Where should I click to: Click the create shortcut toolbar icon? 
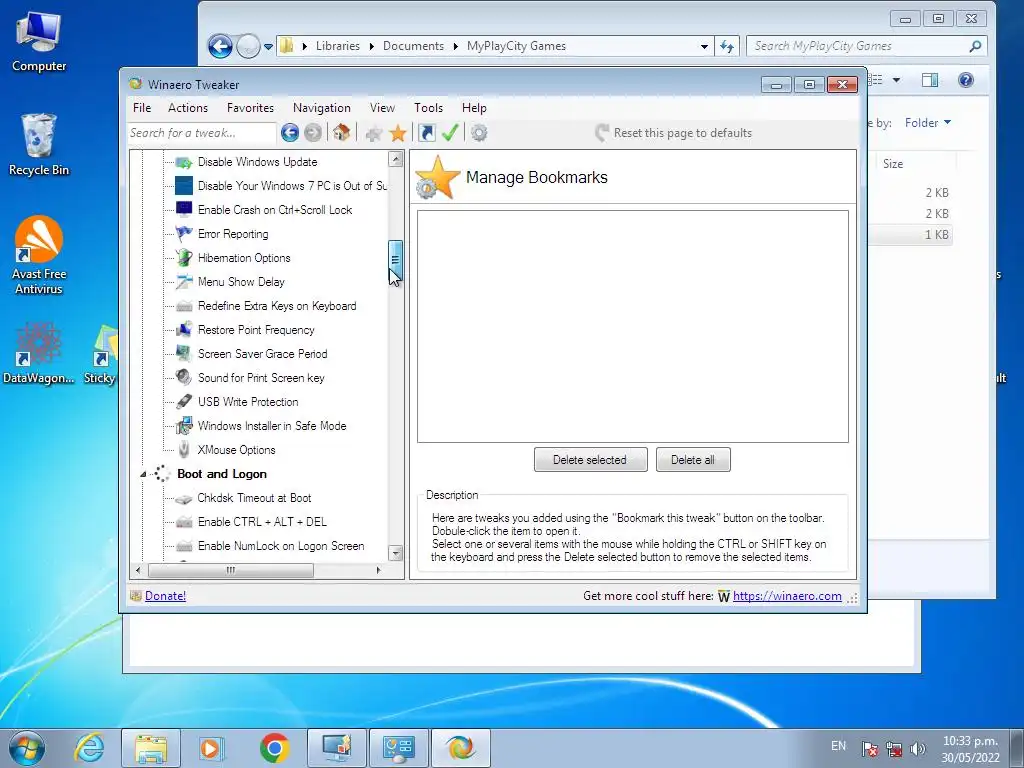427,133
